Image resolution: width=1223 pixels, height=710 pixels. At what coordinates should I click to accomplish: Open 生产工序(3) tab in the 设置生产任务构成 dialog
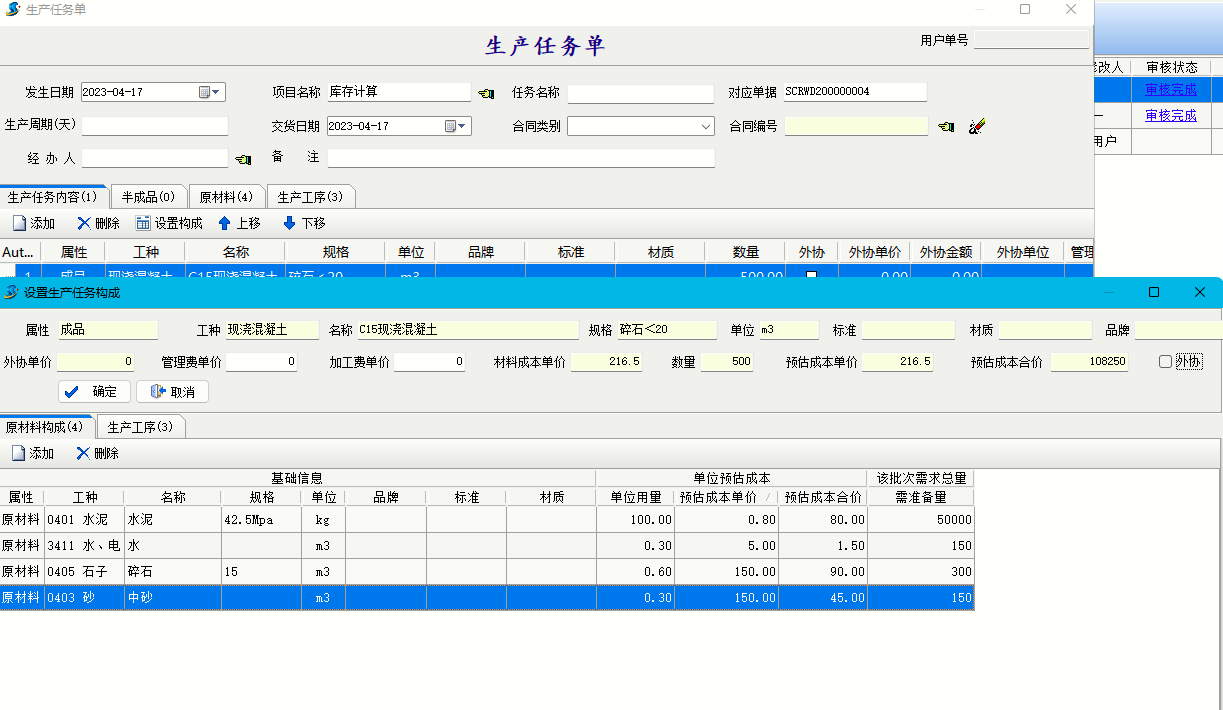[x=140, y=427]
